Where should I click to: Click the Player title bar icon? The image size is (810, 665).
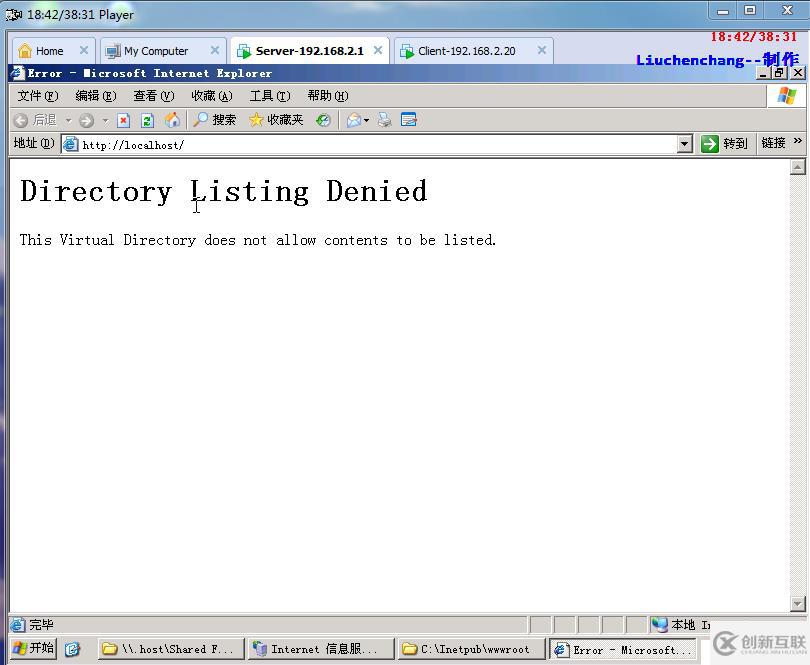pyautogui.click(x=13, y=14)
